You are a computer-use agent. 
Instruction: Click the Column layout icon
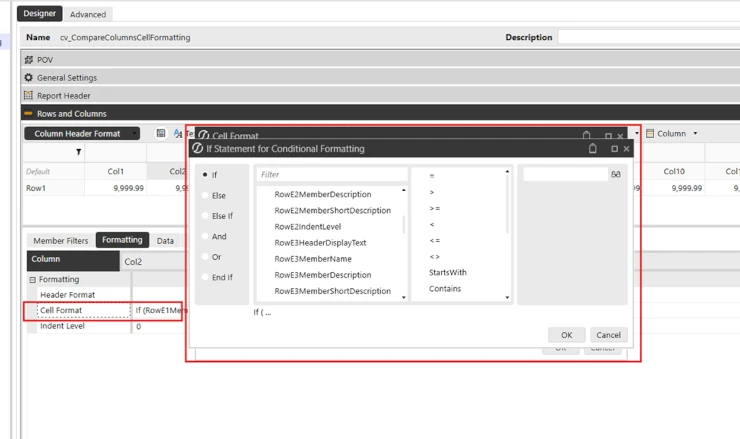point(650,134)
